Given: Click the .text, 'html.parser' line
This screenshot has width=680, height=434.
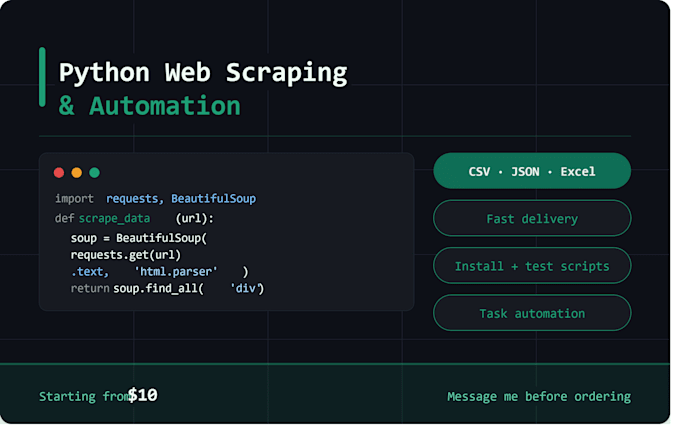Looking at the screenshot, I should coord(160,272).
